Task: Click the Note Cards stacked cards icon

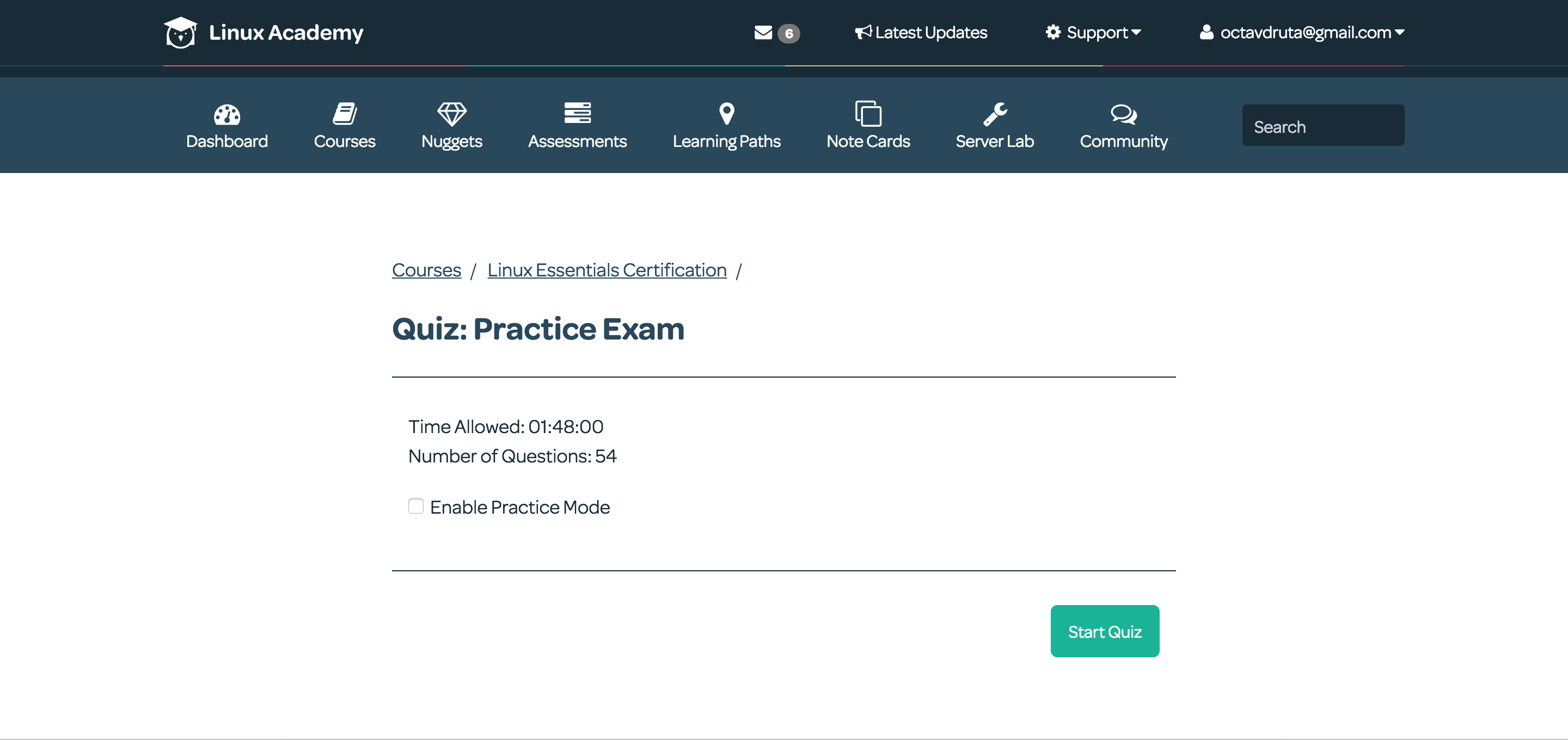Action: coord(868,113)
